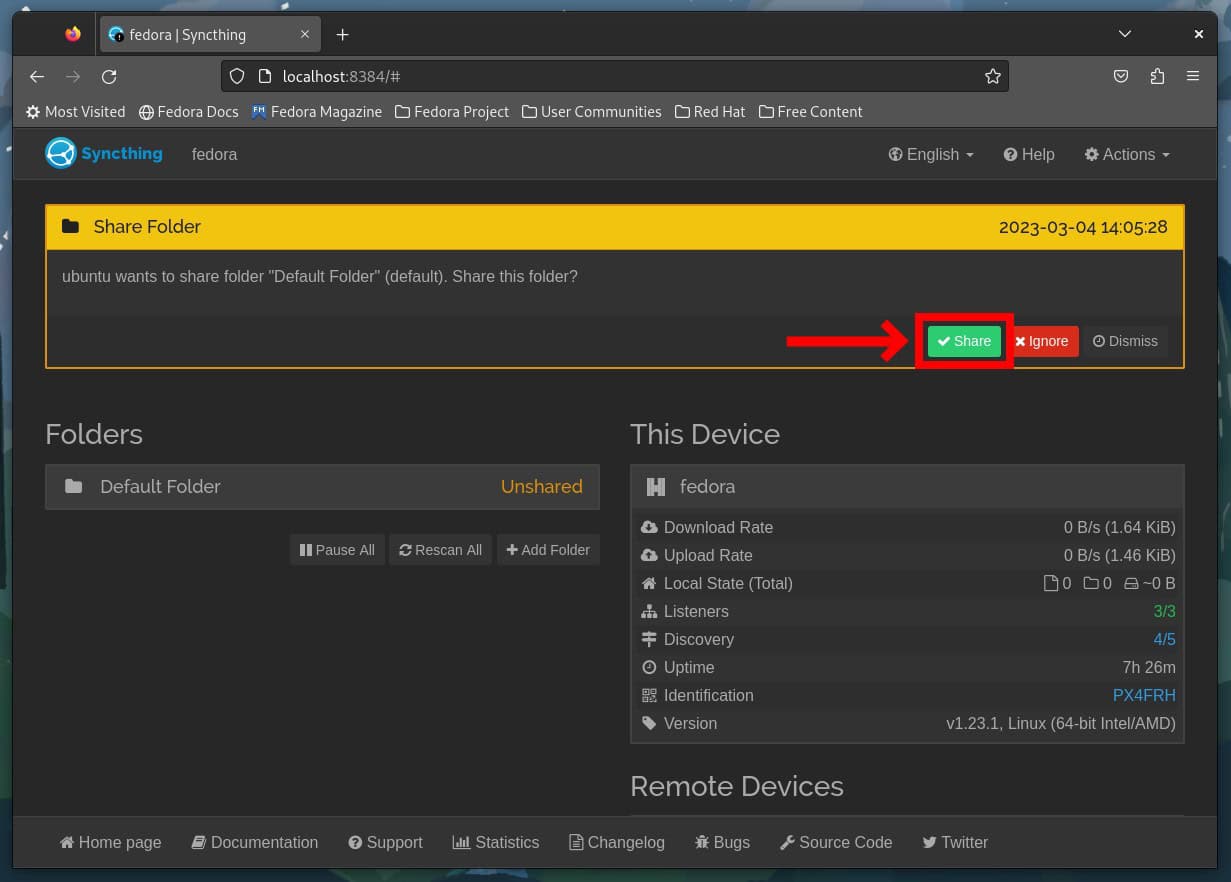
Task: Click the PX4FRH identification link
Action: (x=1143, y=695)
